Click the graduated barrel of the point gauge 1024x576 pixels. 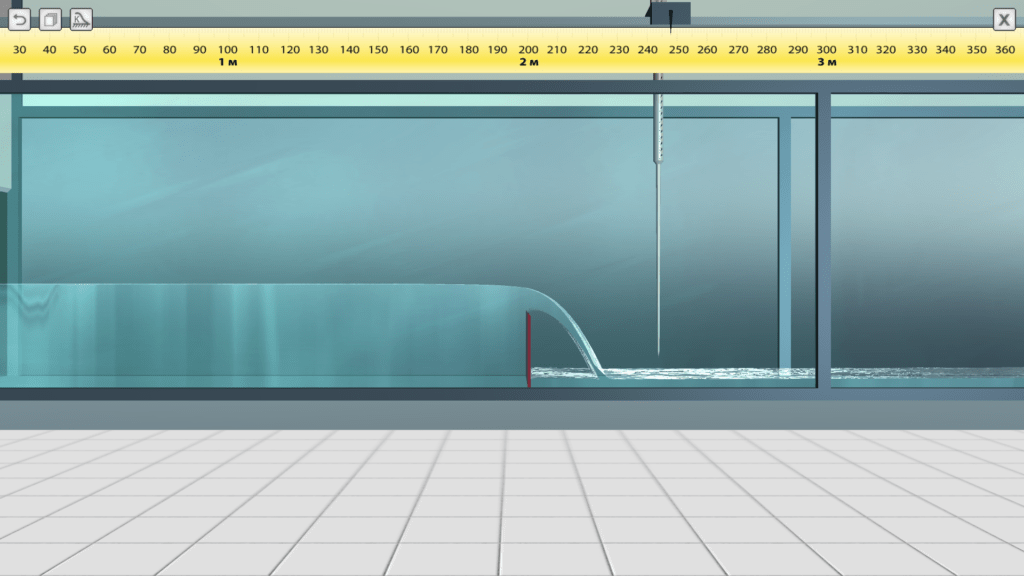point(659,130)
